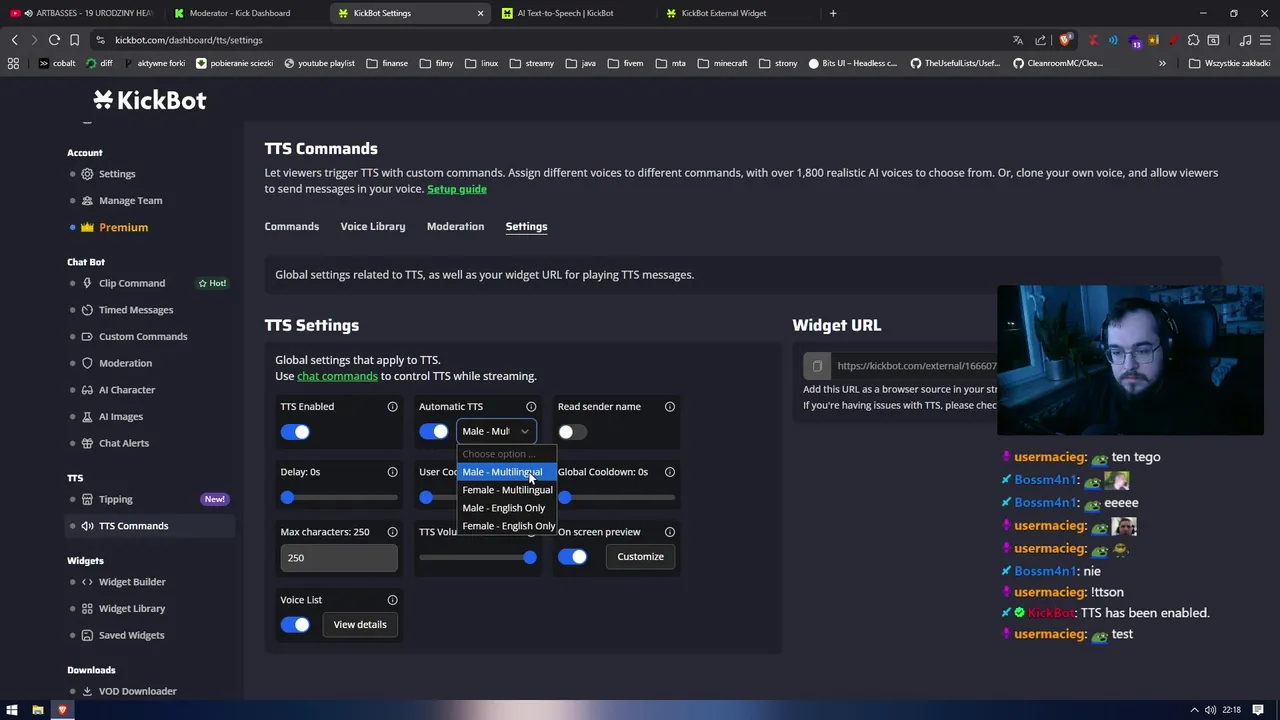Viewport: 1280px width, 720px height.
Task: Open Windows Start menu
Action: coord(12,710)
